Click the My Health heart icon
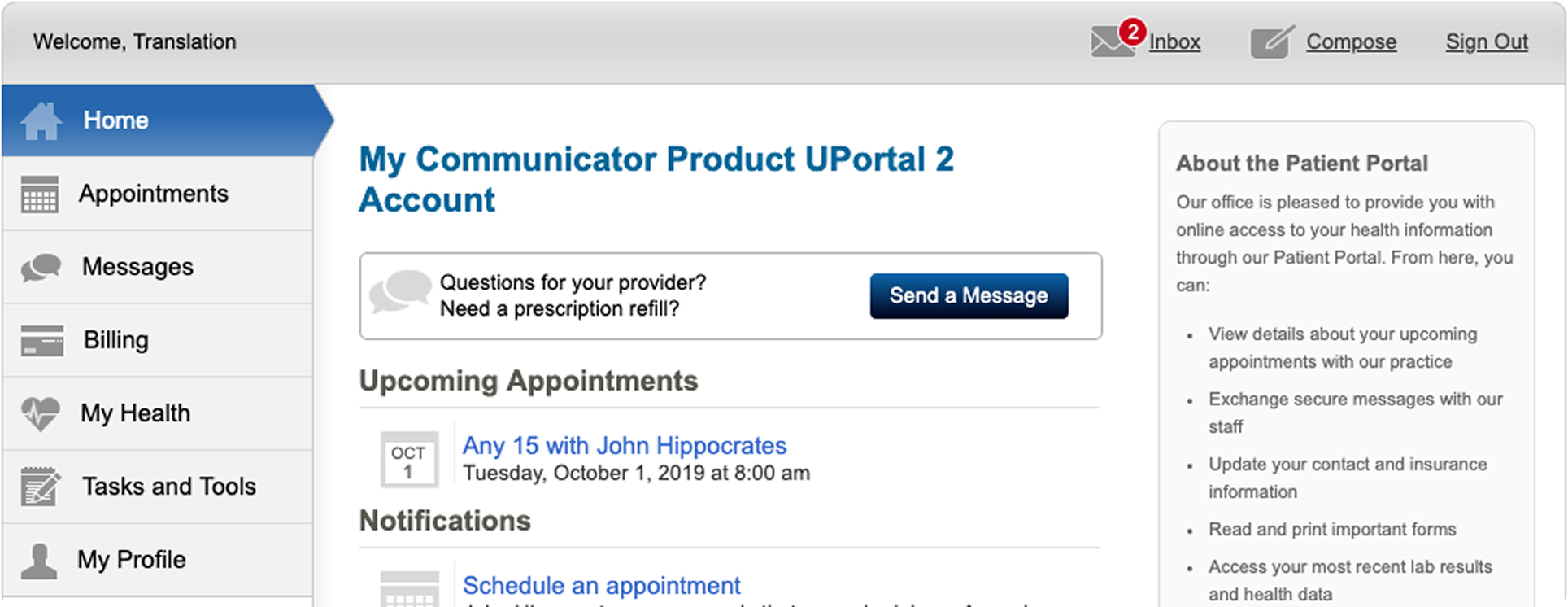Screen dimensions: 1568x607 tap(41, 414)
